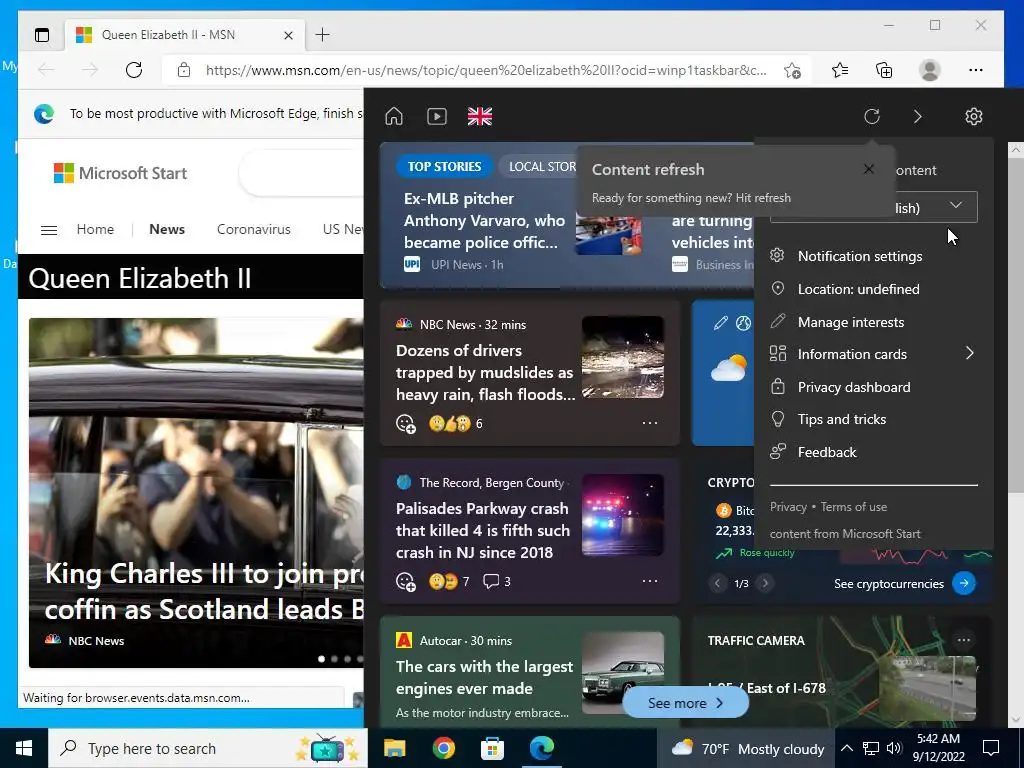Refresh the news feed panel
The image size is (1024, 768).
tap(872, 116)
